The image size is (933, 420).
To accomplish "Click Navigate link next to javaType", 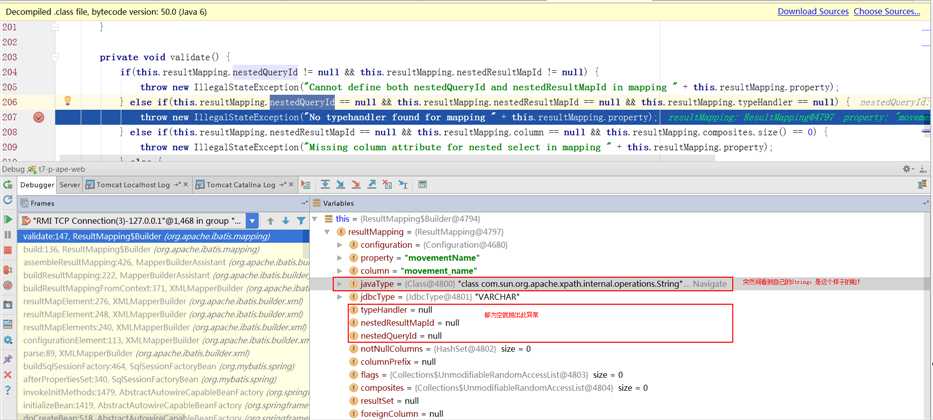I will 709,284.
